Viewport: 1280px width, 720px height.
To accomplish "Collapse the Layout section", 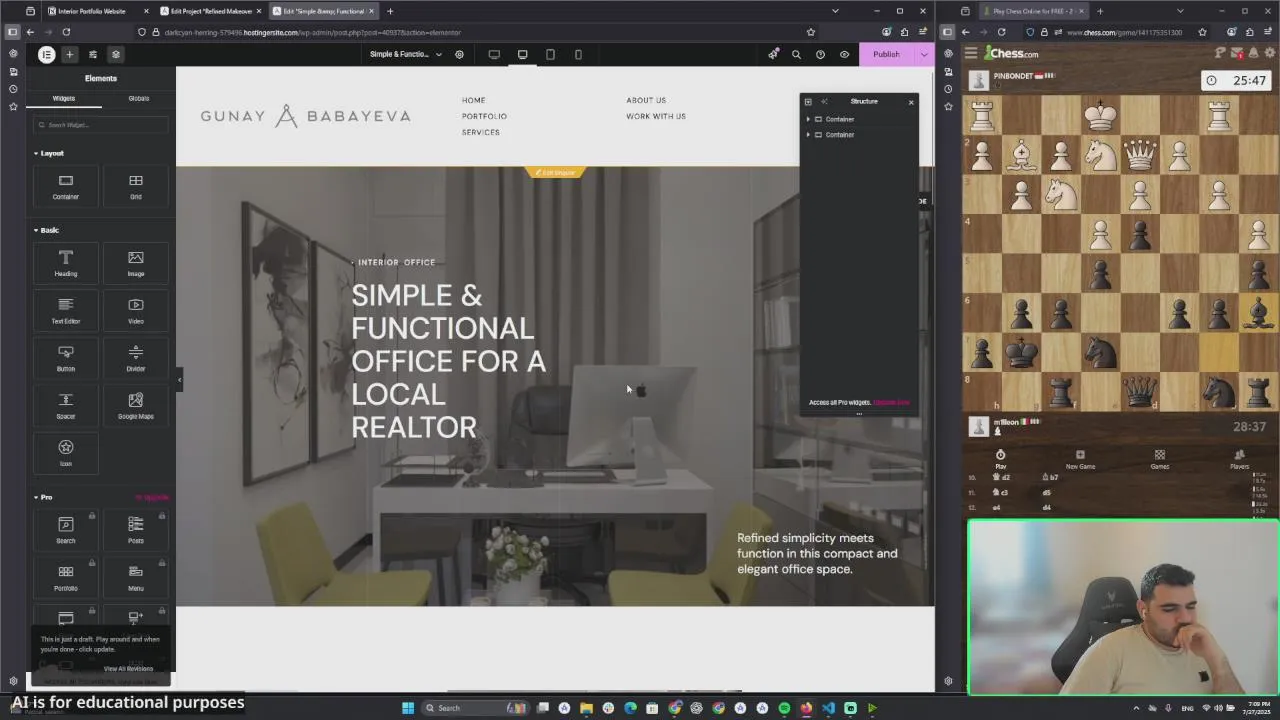I will [49, 153].
